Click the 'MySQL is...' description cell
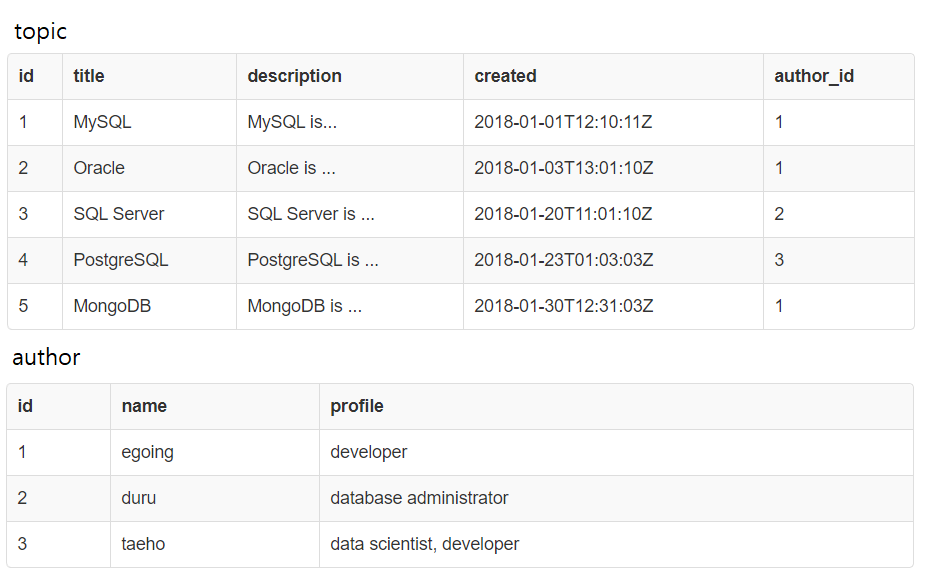 [x=350, y=122]
